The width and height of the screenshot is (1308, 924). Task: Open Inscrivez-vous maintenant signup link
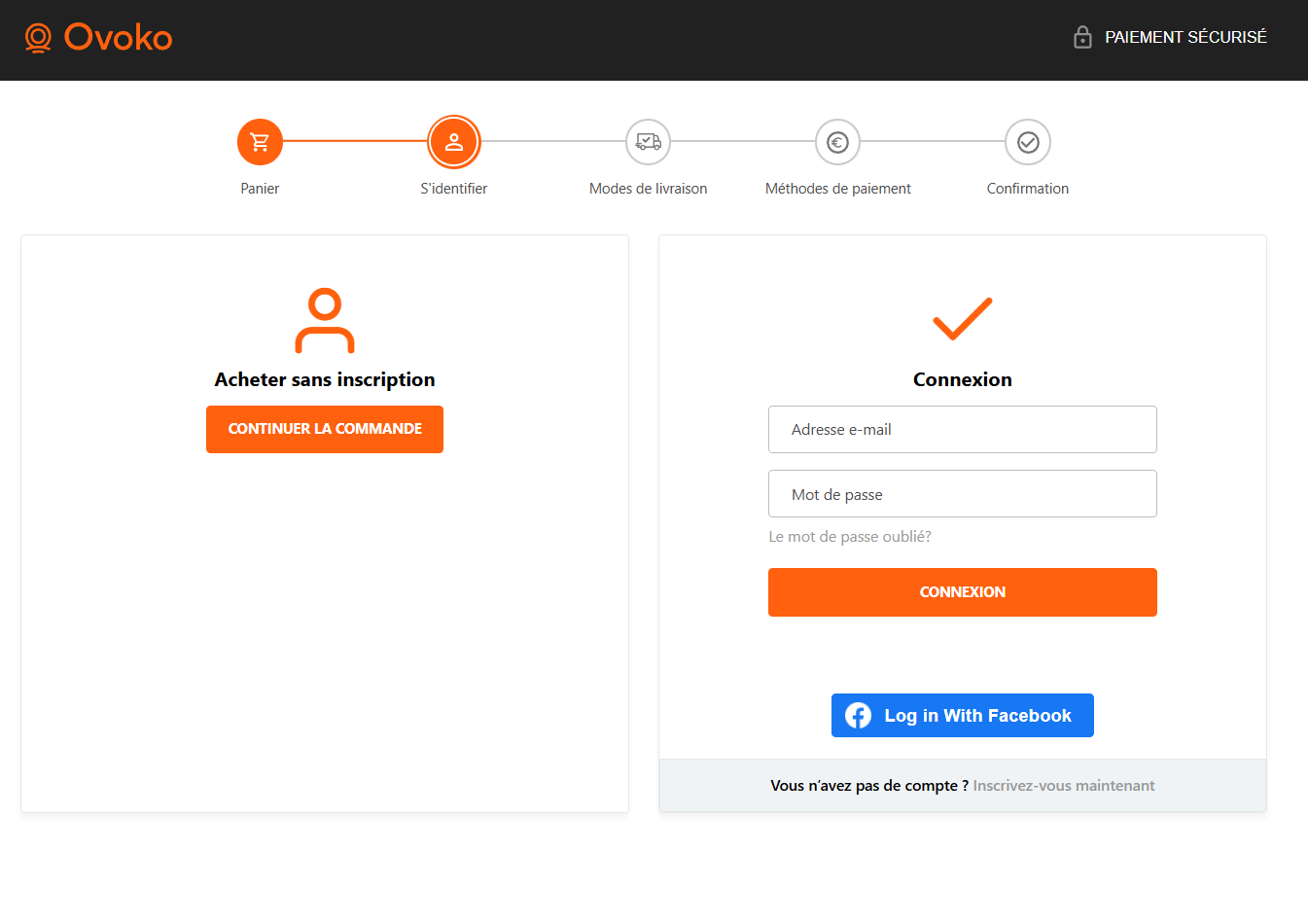point(1064,786)
